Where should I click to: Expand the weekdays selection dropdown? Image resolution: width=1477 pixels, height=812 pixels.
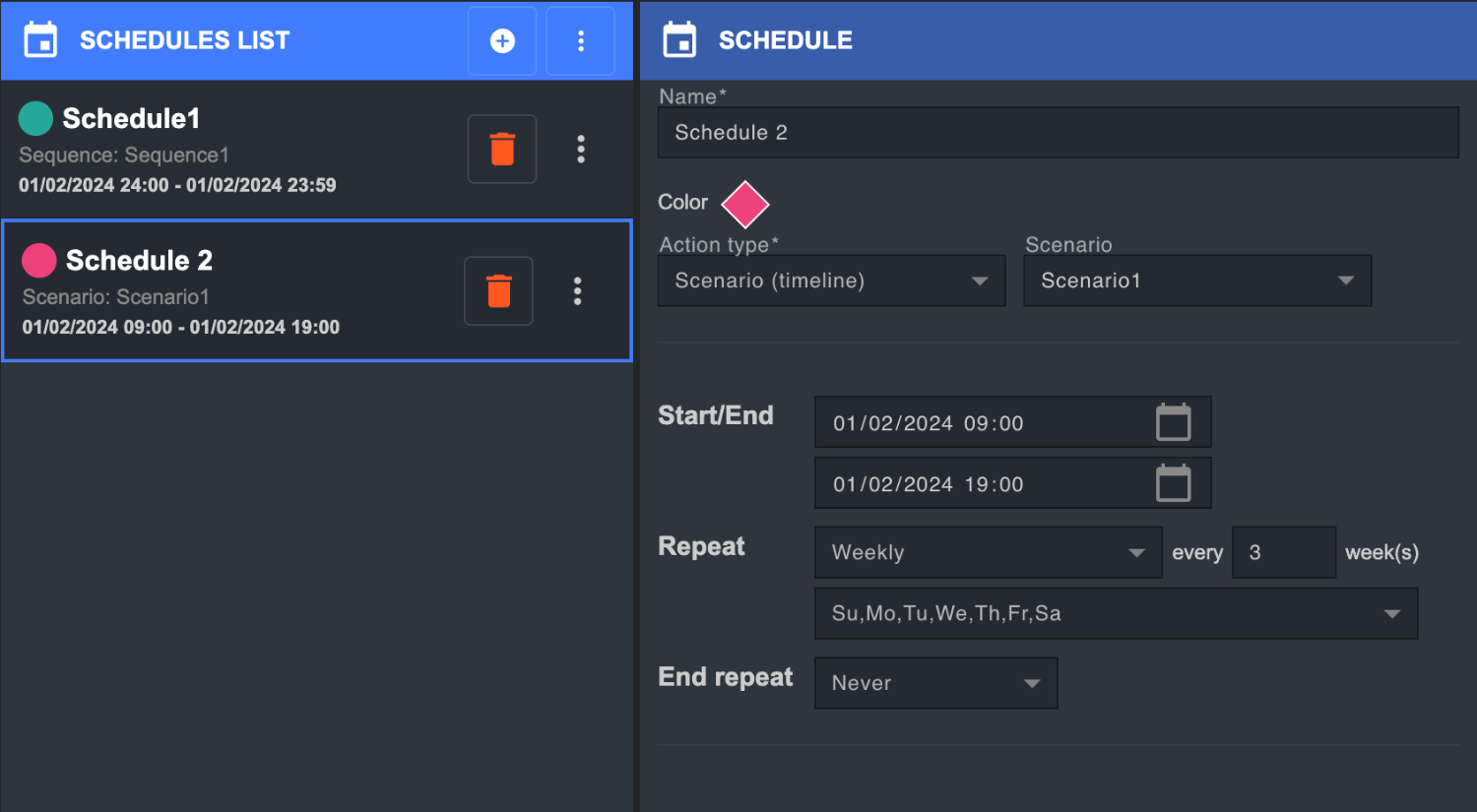[x=1116, y=613]
